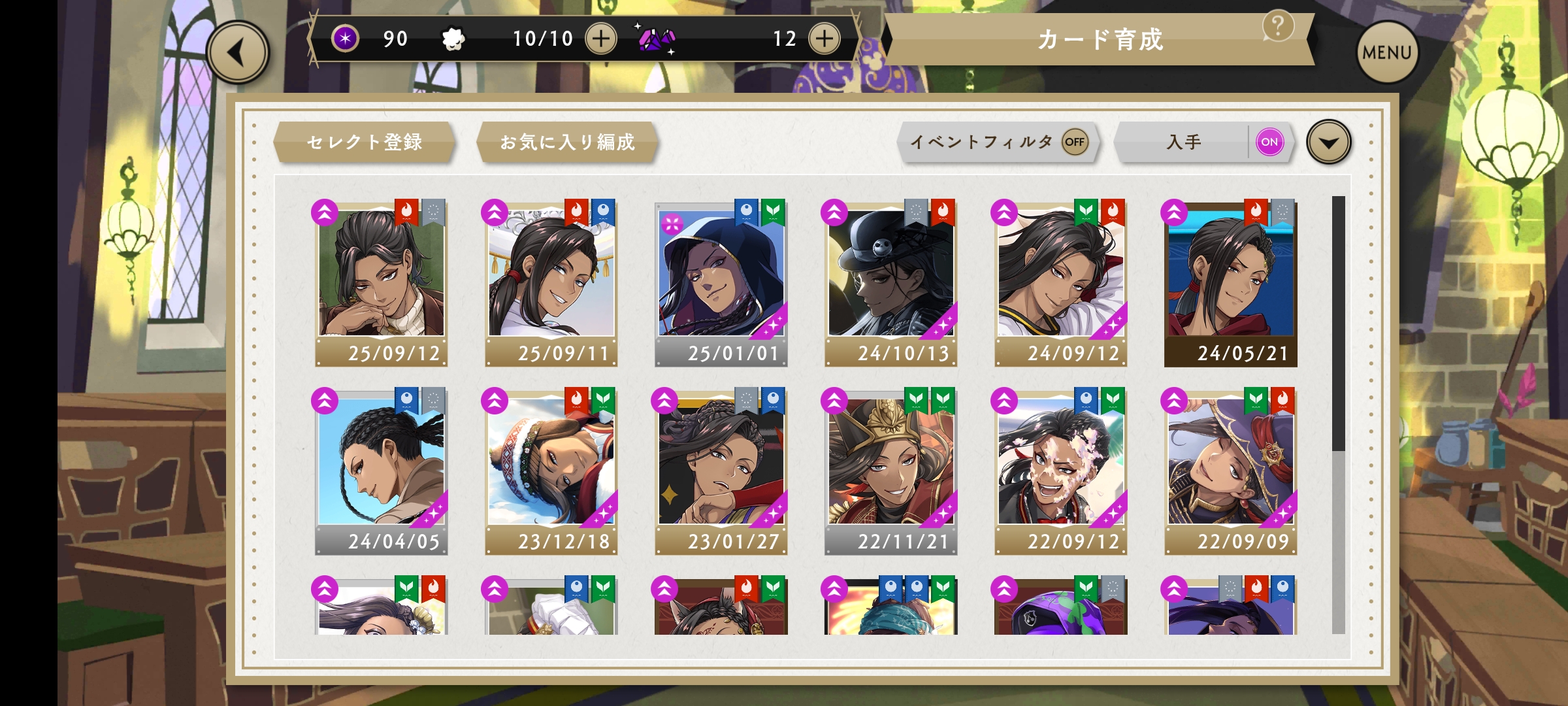The image size is (1568, 706).
Task: Add gems with the plus next to 12
Action: pyautogui.click(x=825, y=39)
